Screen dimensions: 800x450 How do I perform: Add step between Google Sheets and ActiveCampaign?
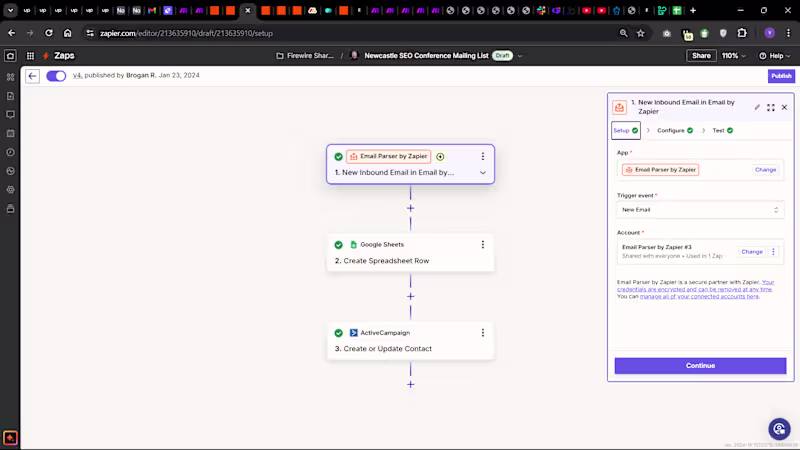[x=410, y=296]
